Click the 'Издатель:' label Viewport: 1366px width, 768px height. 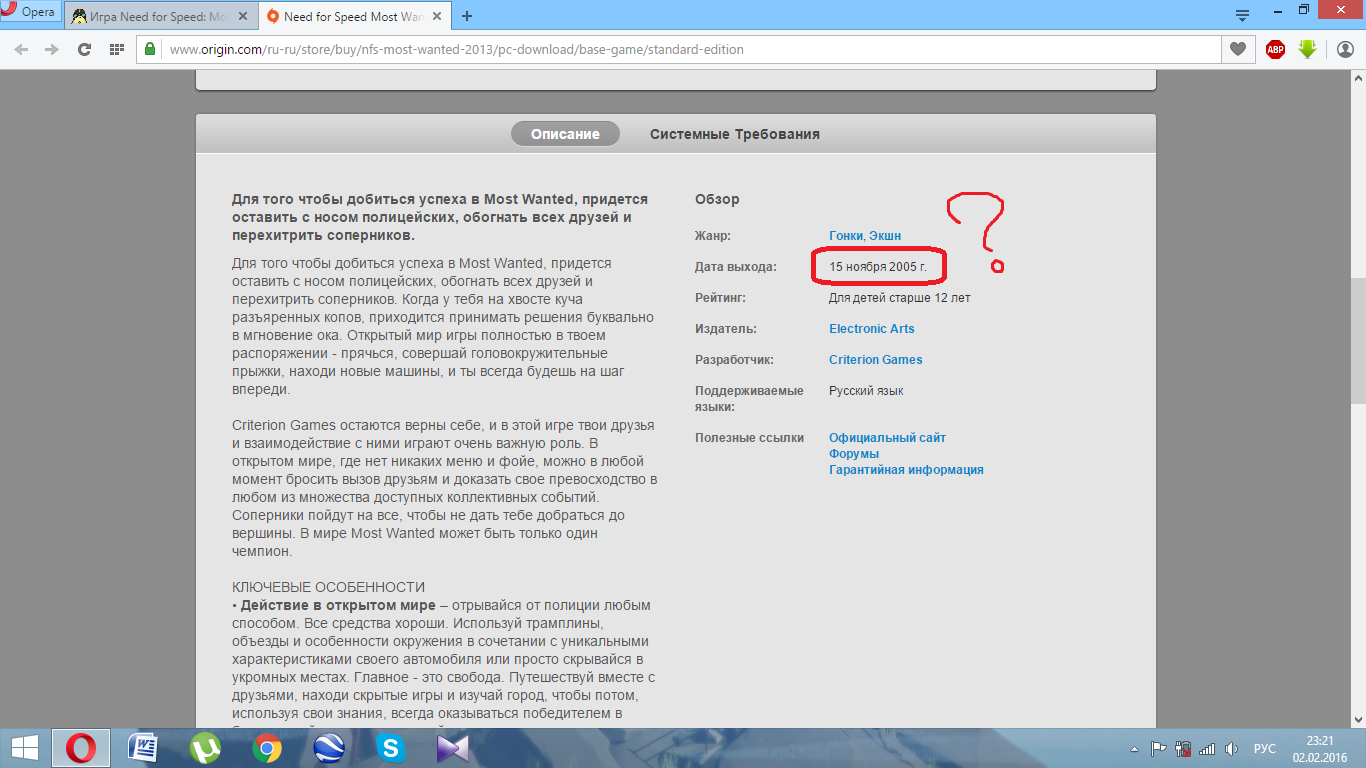coord(726,329)
